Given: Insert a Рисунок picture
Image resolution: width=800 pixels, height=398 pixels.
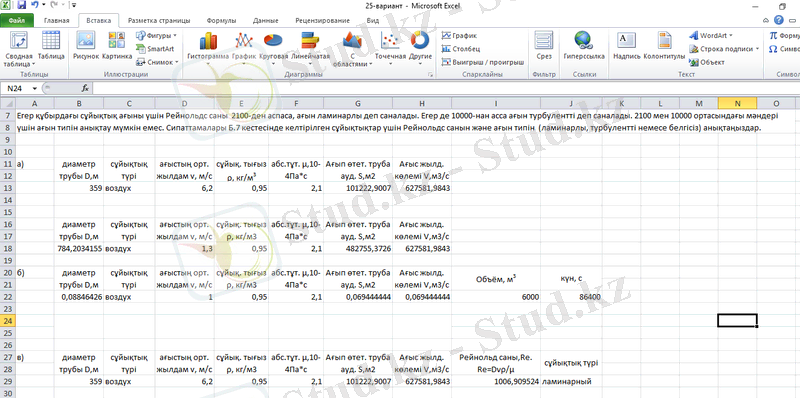Looking at the screenshot, I should pyautogui.click(x=86, y=46).
